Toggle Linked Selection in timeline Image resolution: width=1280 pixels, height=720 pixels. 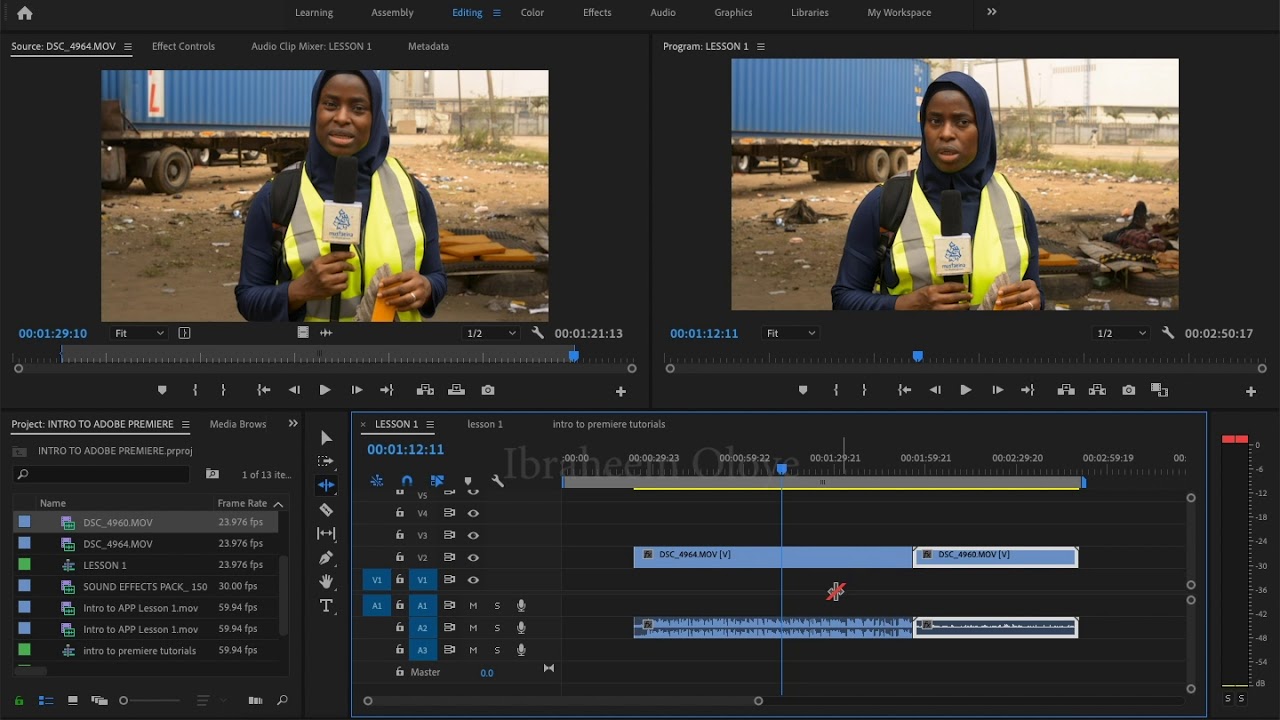[x=437, y=481]
